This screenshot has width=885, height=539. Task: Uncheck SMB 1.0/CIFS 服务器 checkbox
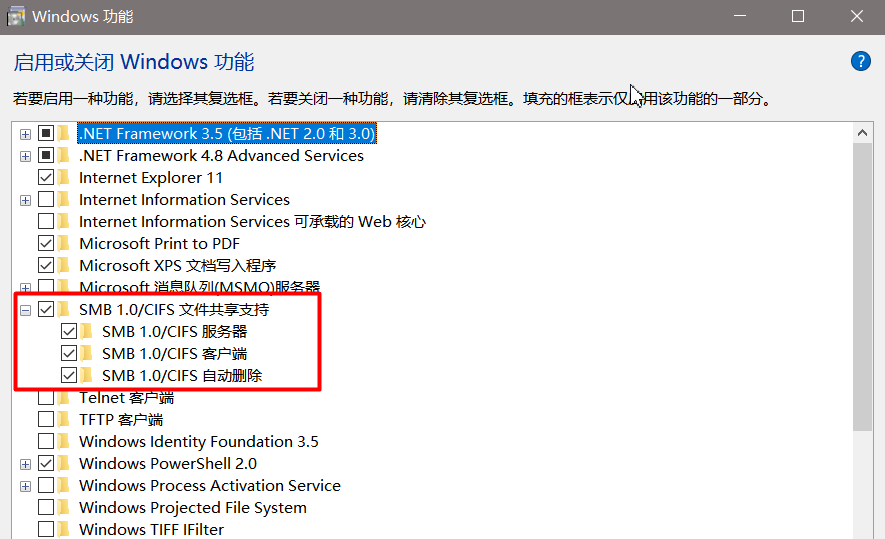69,332
